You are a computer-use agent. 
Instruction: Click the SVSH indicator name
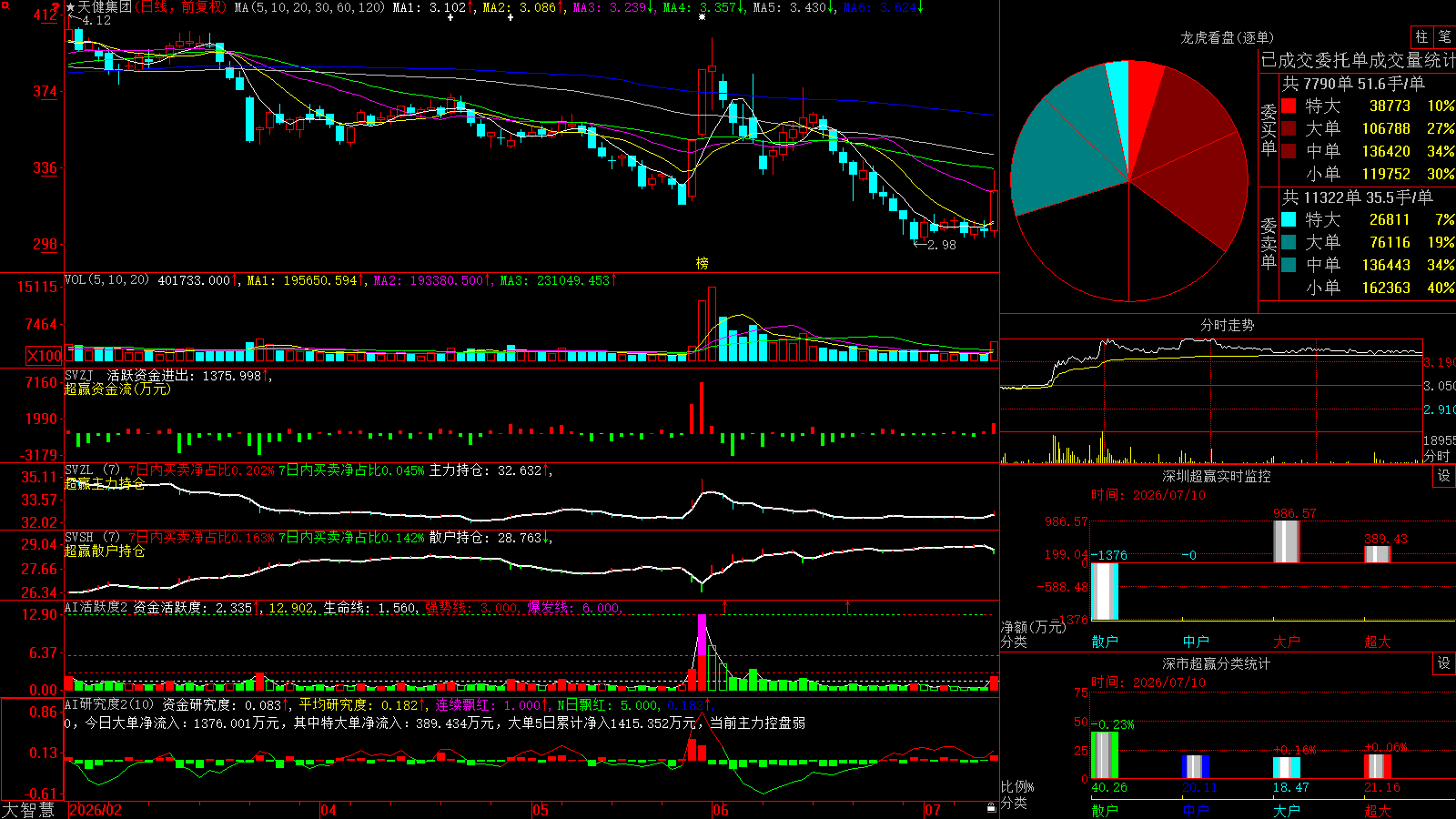pyautogui.click(x=79, y=537)
